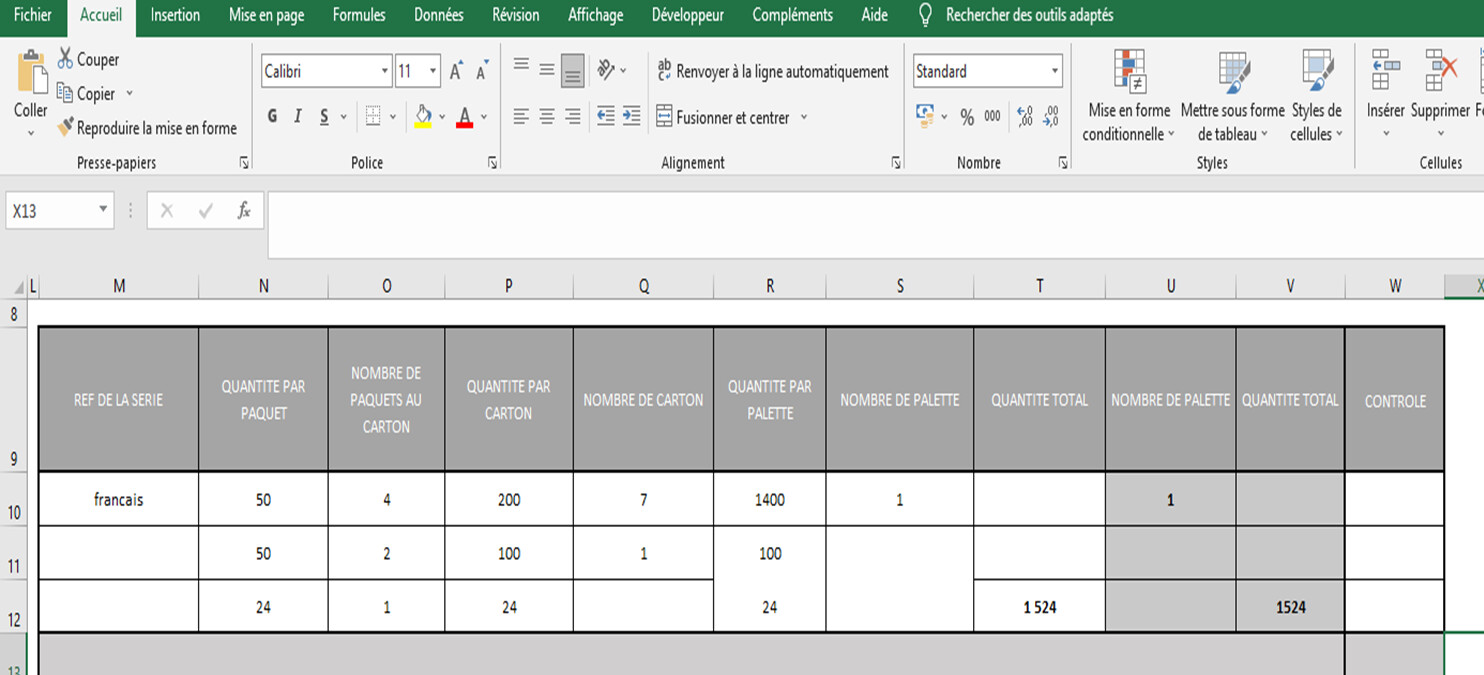Screen dimensions: 1484x675
Task: Apply the yellow fill color bucket
Action: (423, 117)
